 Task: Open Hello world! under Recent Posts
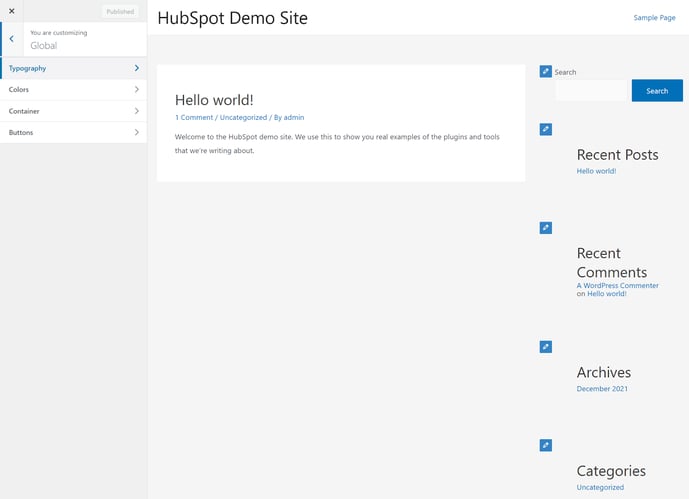[596, 171]
